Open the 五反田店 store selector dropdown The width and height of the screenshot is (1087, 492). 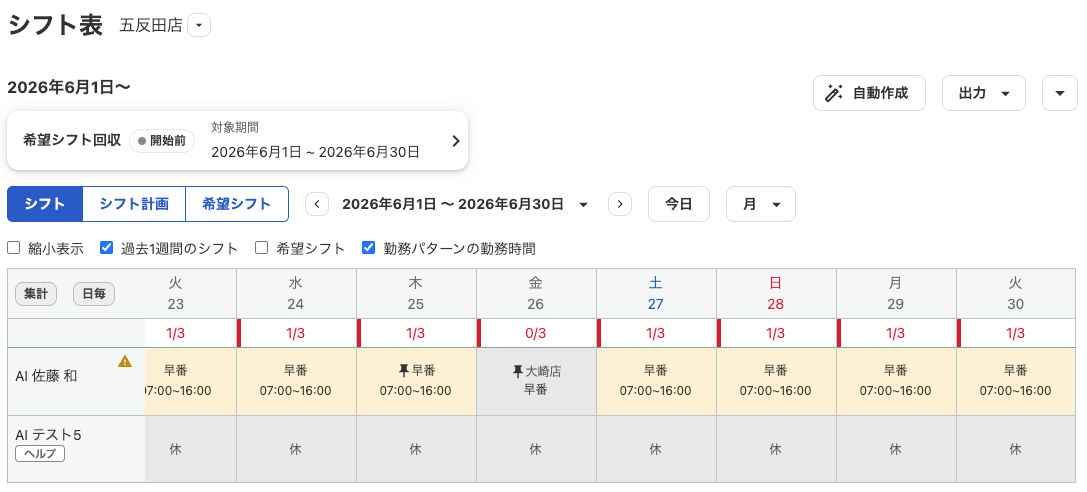coord(199,26)
